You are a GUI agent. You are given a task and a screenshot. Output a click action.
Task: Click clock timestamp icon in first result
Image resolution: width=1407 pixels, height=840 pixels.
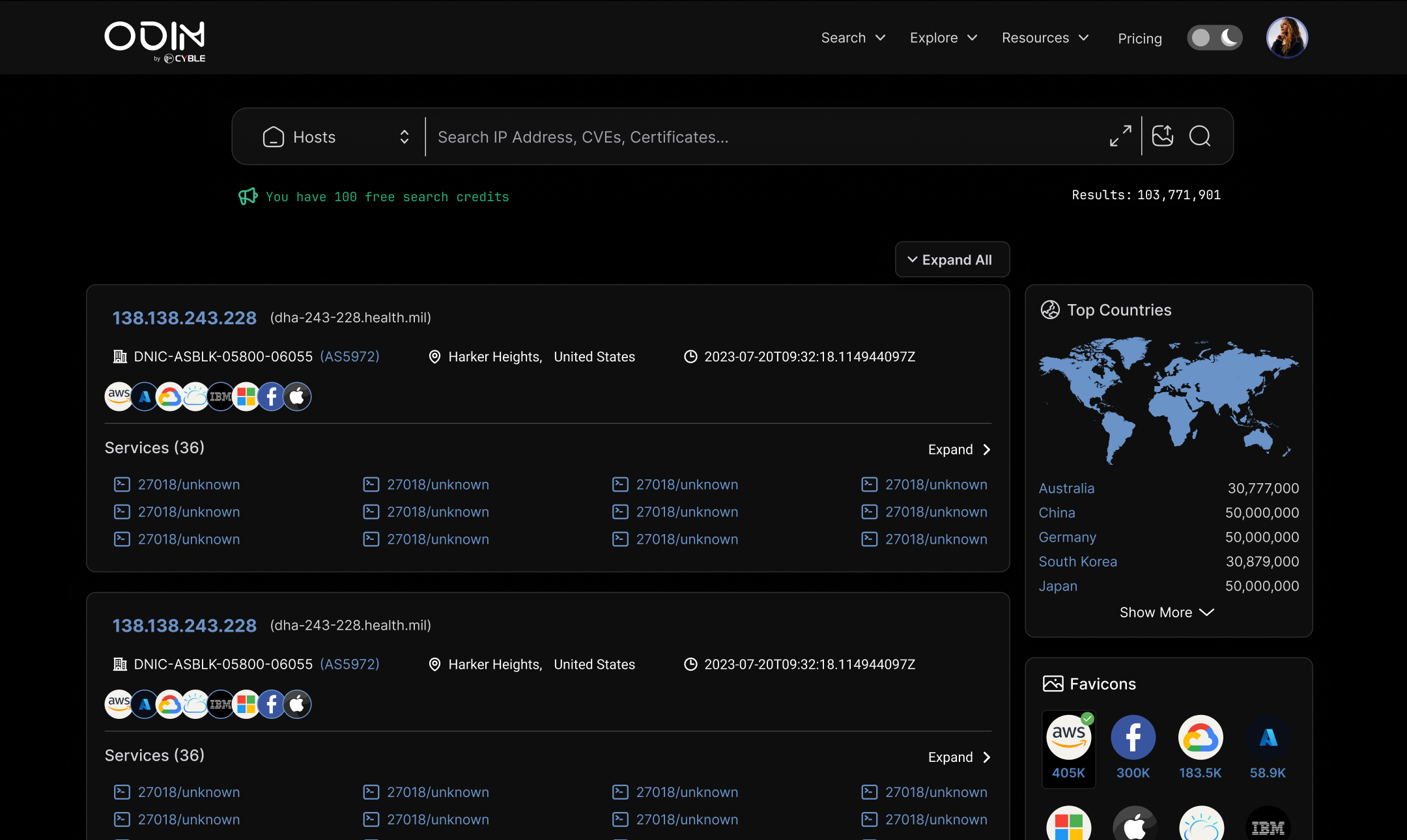pos(690,356)
